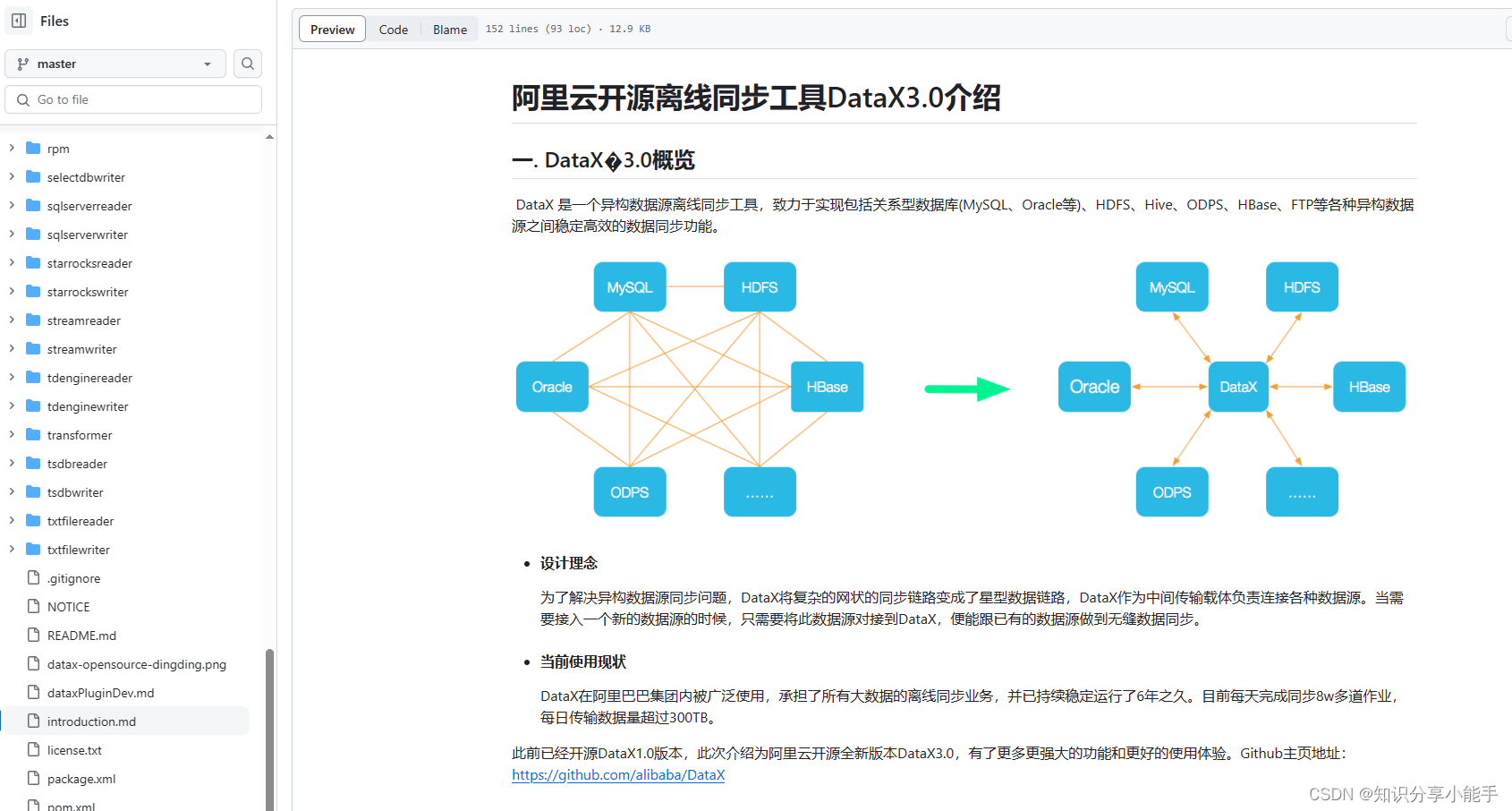Click the central DataX box in diagram
This screenshot has height=811, width=1512.
1238,387
